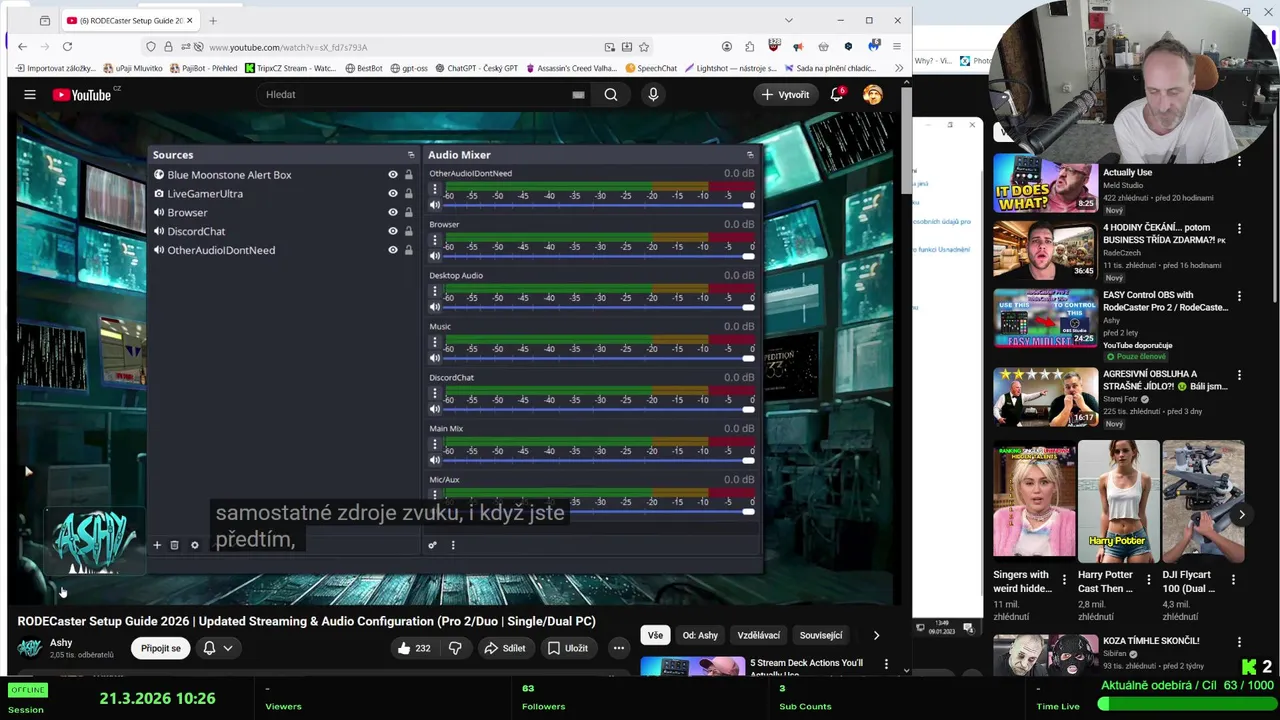Open Desktop Audio channel three-dot options
Screen dimensions: 1280x720
click(435, 291)
